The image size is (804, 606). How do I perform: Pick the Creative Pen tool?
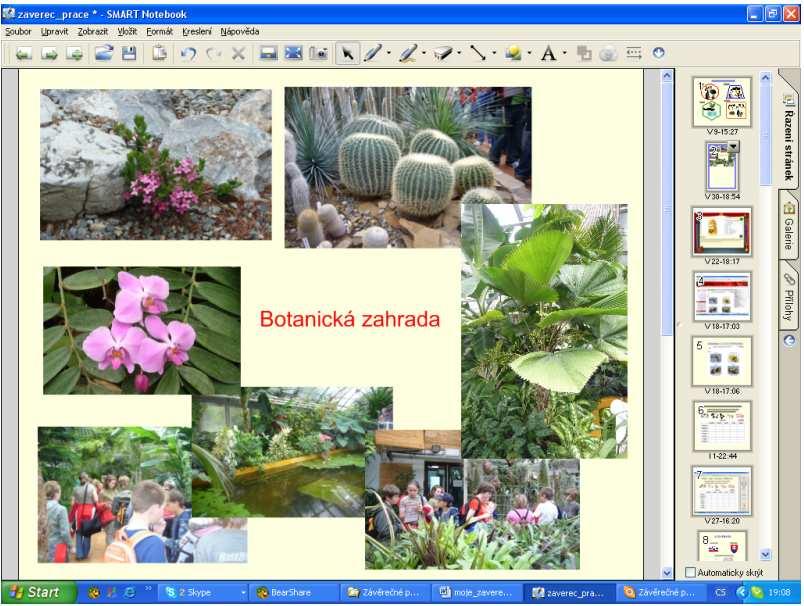click(408, 53)
